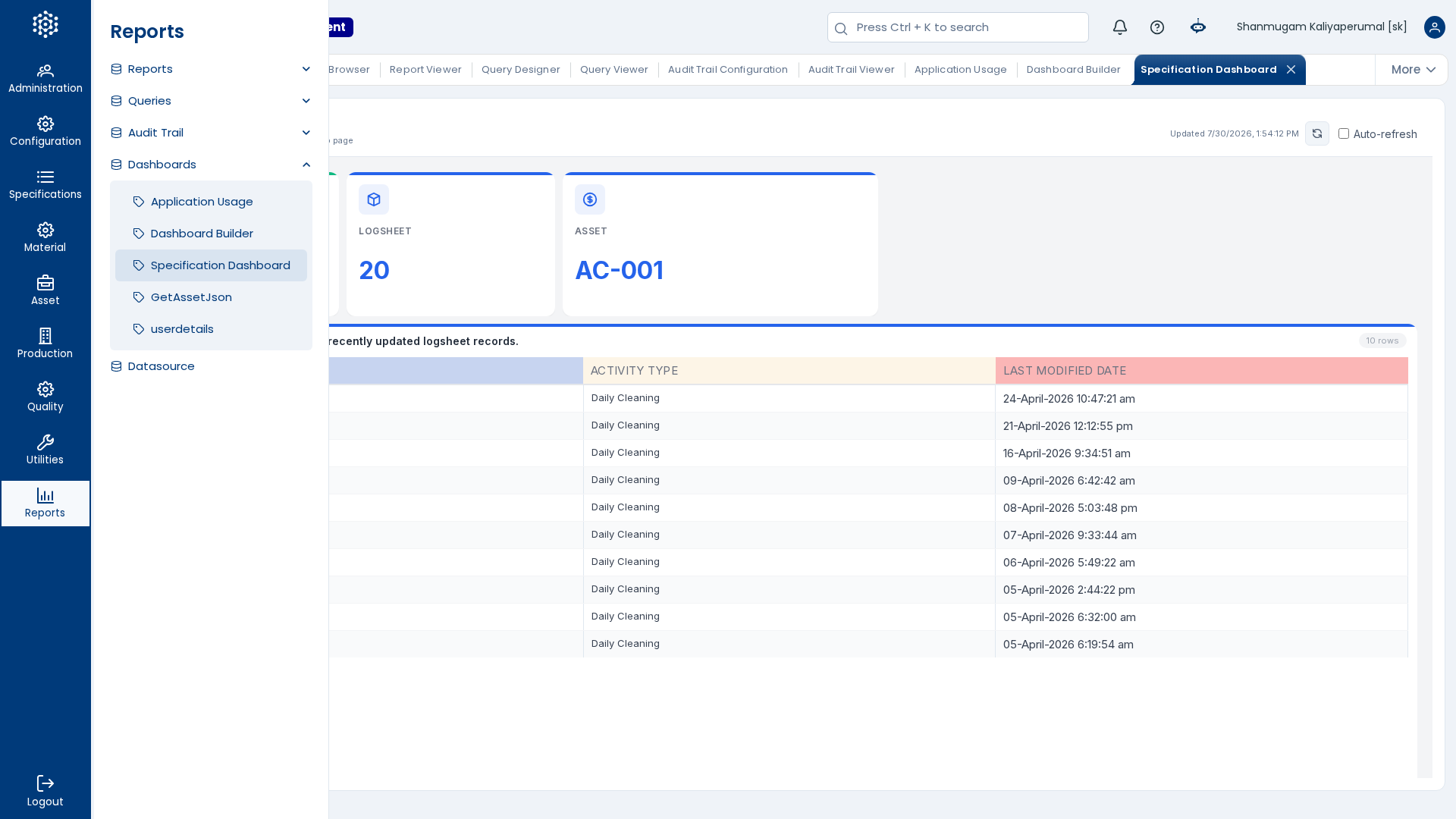Select the 05-April-2026 6:19:54 am date cell

coord(1202,645)
